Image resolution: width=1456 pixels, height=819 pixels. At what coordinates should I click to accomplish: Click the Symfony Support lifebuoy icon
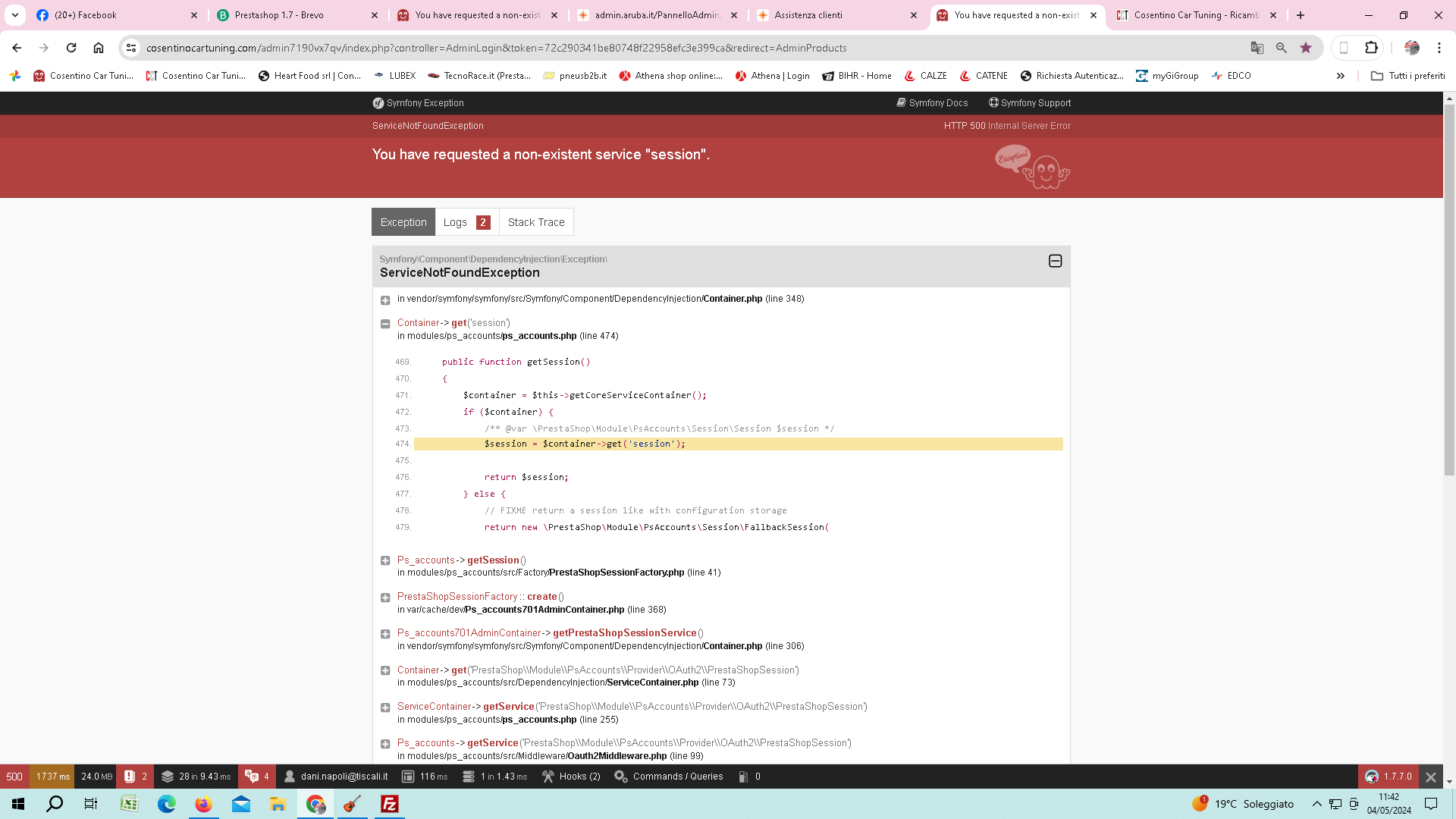(993, 102)
